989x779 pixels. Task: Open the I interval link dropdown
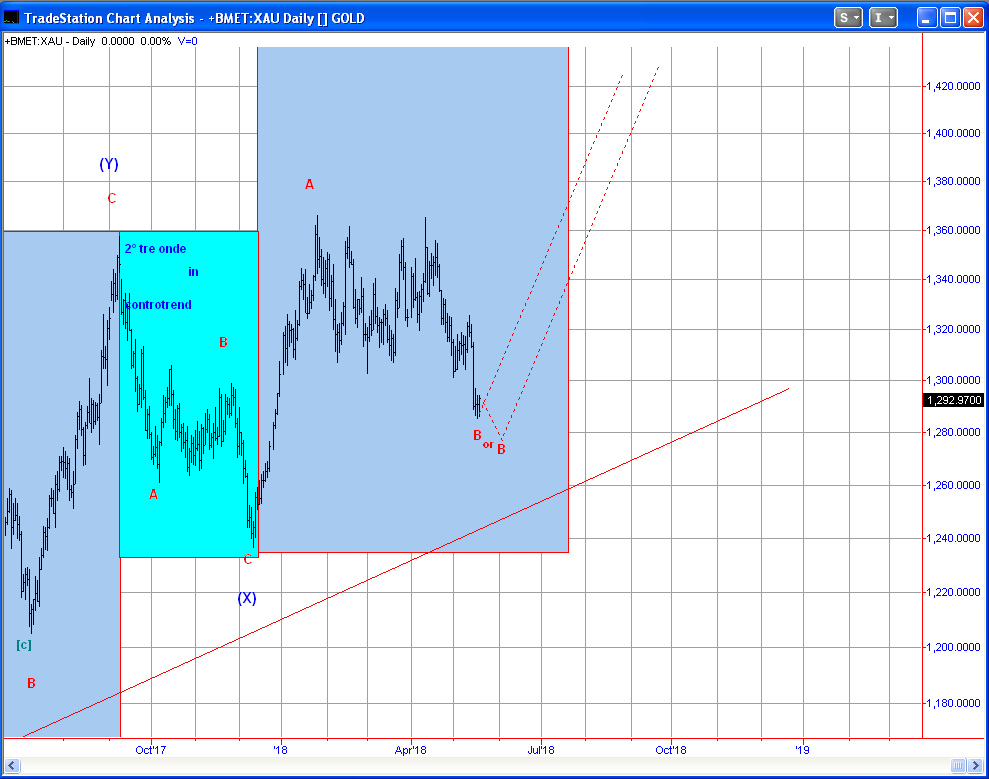[x=882, y=18]
